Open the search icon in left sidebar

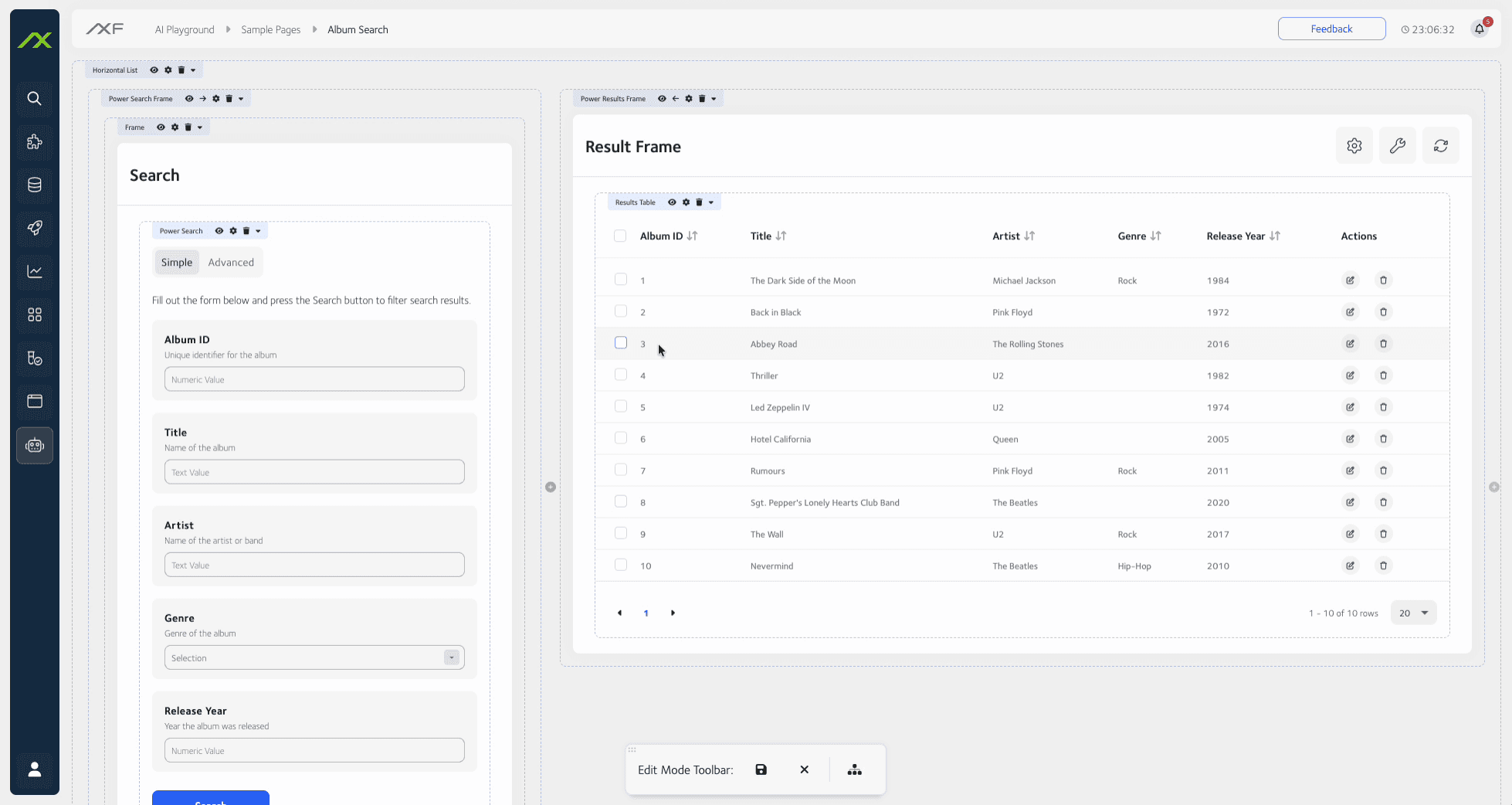[x=34, y=98]
